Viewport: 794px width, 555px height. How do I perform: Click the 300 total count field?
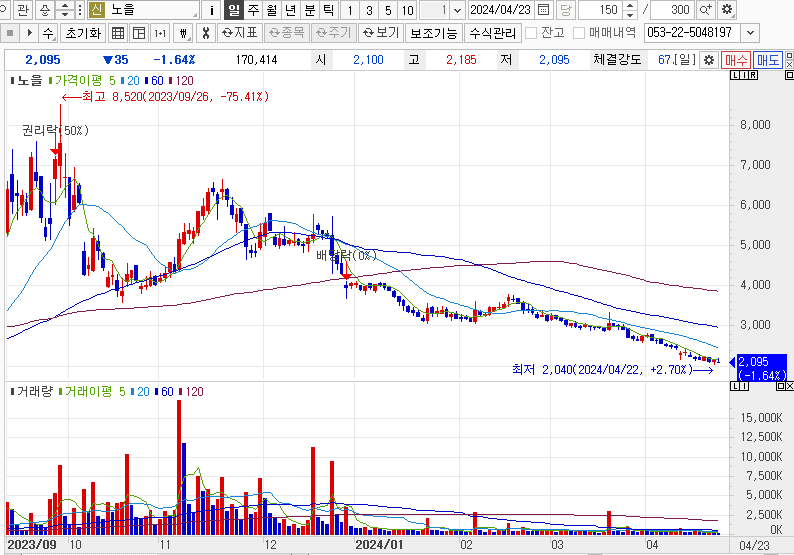pyautogui.click(x=673, y=10)
